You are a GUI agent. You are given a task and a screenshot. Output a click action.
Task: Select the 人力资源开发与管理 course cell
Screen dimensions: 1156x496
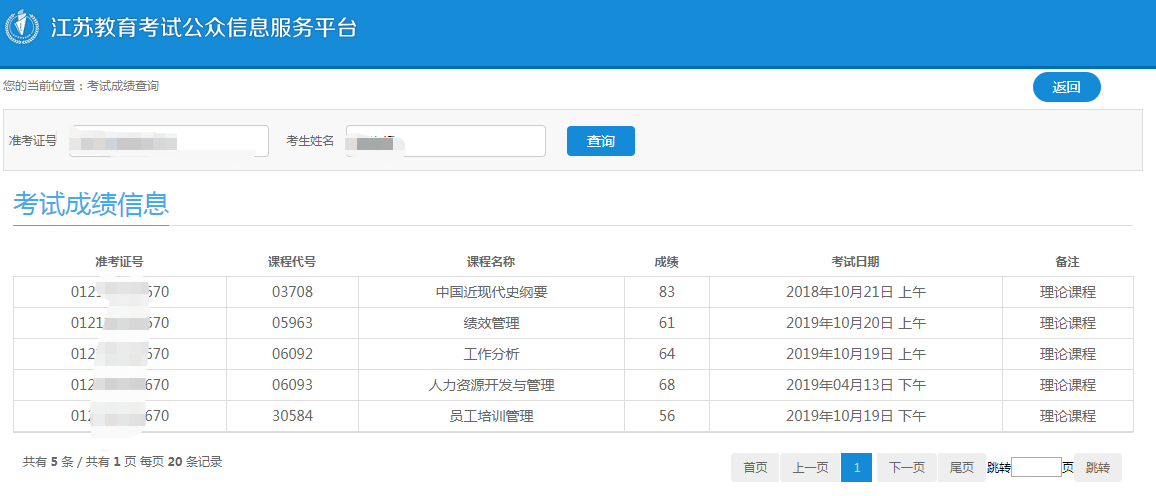pyautogui.click(x=491, y=386)
